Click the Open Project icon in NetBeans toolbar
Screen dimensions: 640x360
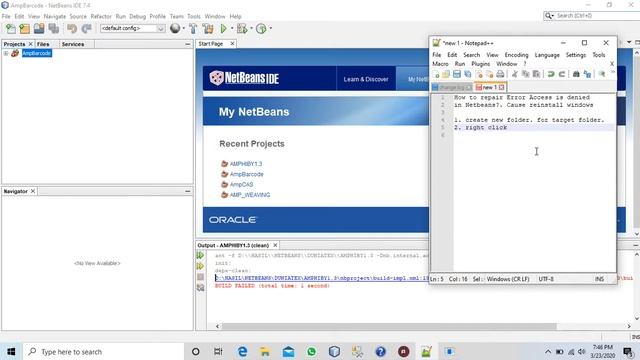tap(39, 29)
